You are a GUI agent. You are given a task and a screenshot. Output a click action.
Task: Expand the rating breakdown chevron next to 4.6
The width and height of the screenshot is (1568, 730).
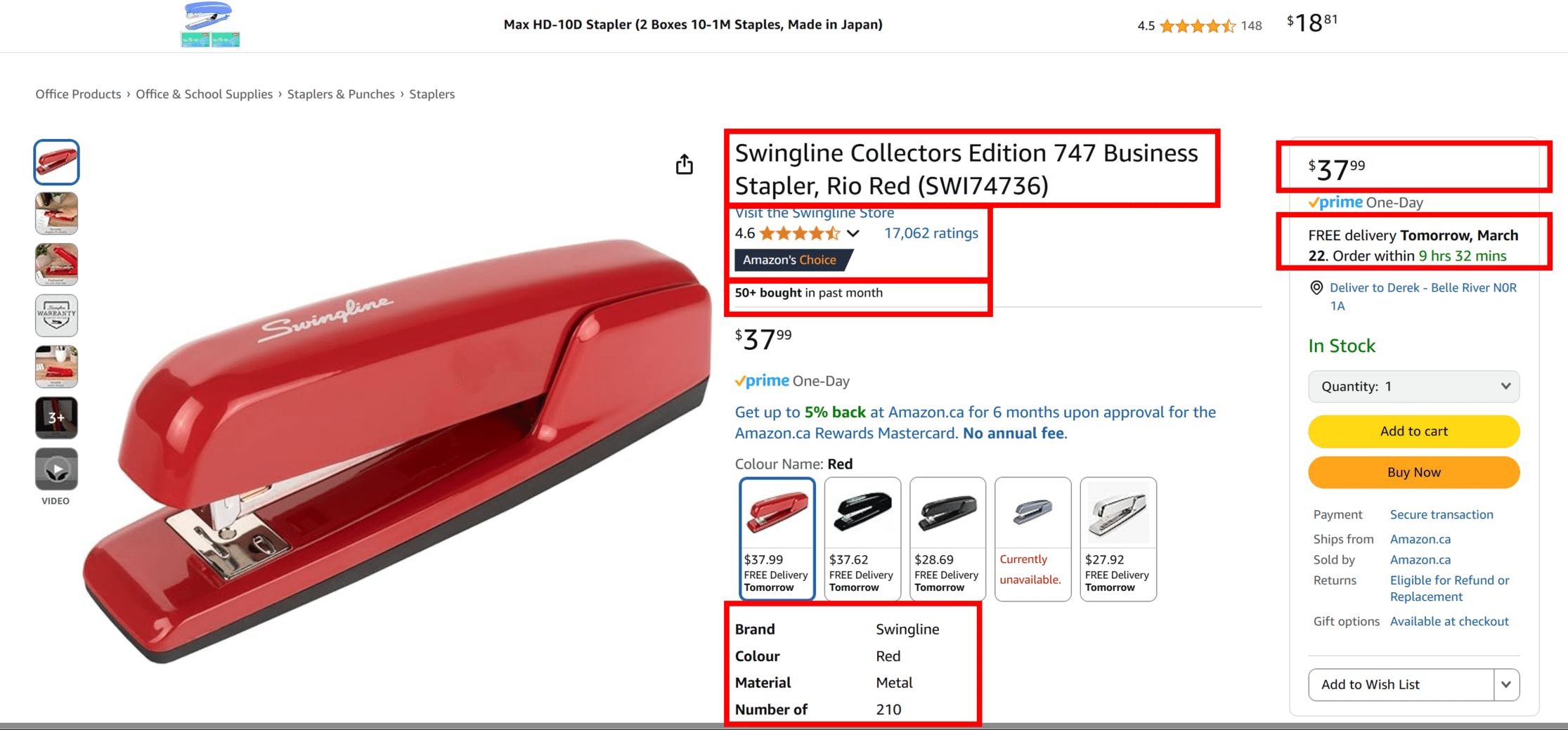click(x=853, y=233)
